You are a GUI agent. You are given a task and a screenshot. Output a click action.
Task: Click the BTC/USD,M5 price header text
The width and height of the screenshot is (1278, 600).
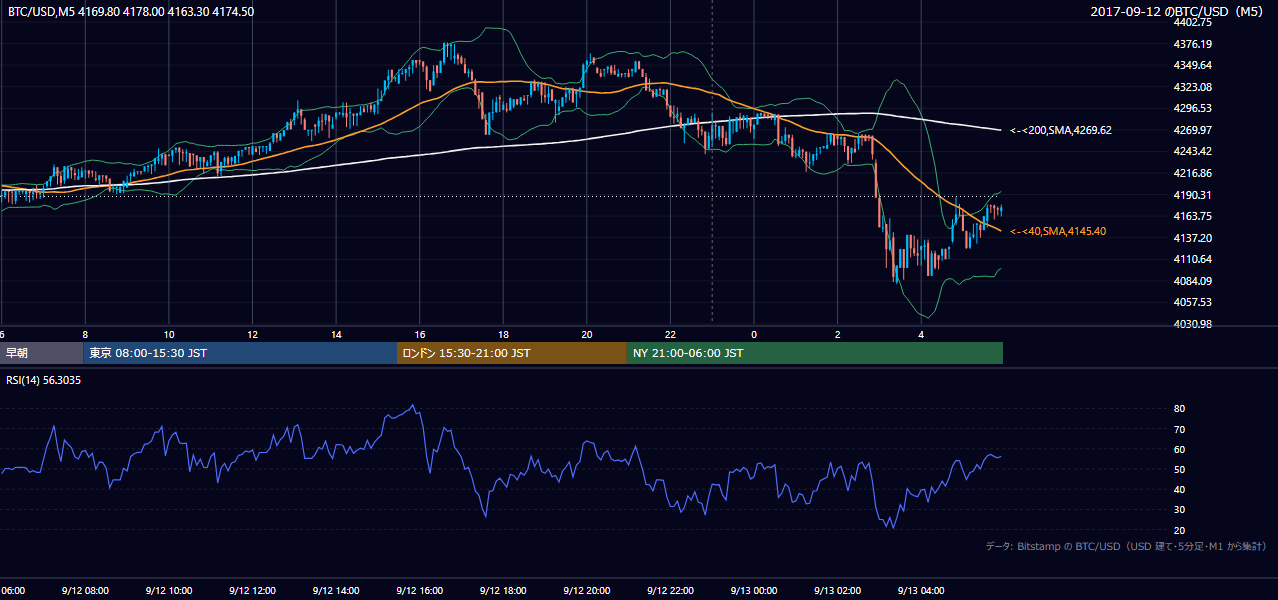(131, 12)
